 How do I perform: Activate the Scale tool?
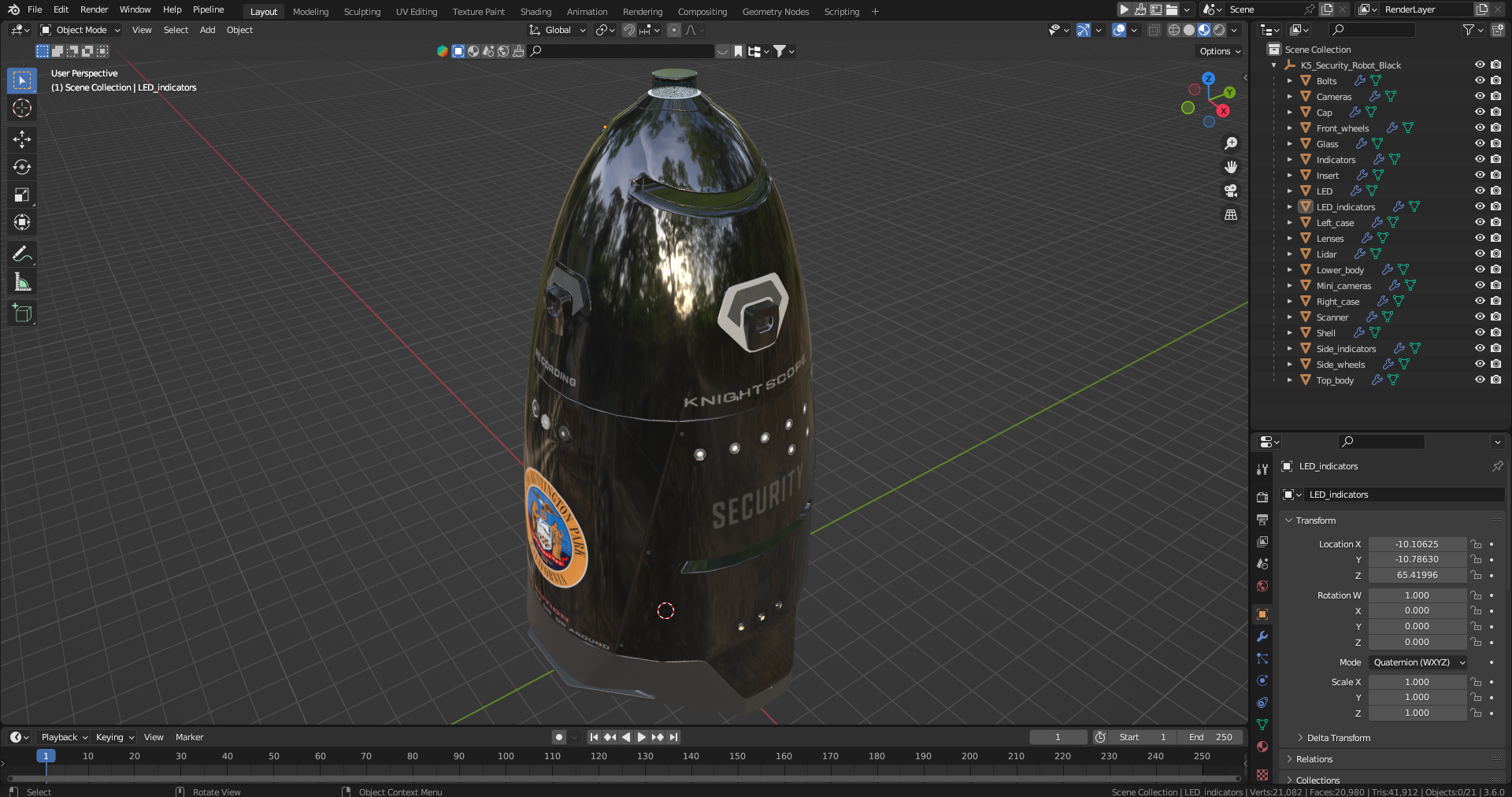[22, 195]
